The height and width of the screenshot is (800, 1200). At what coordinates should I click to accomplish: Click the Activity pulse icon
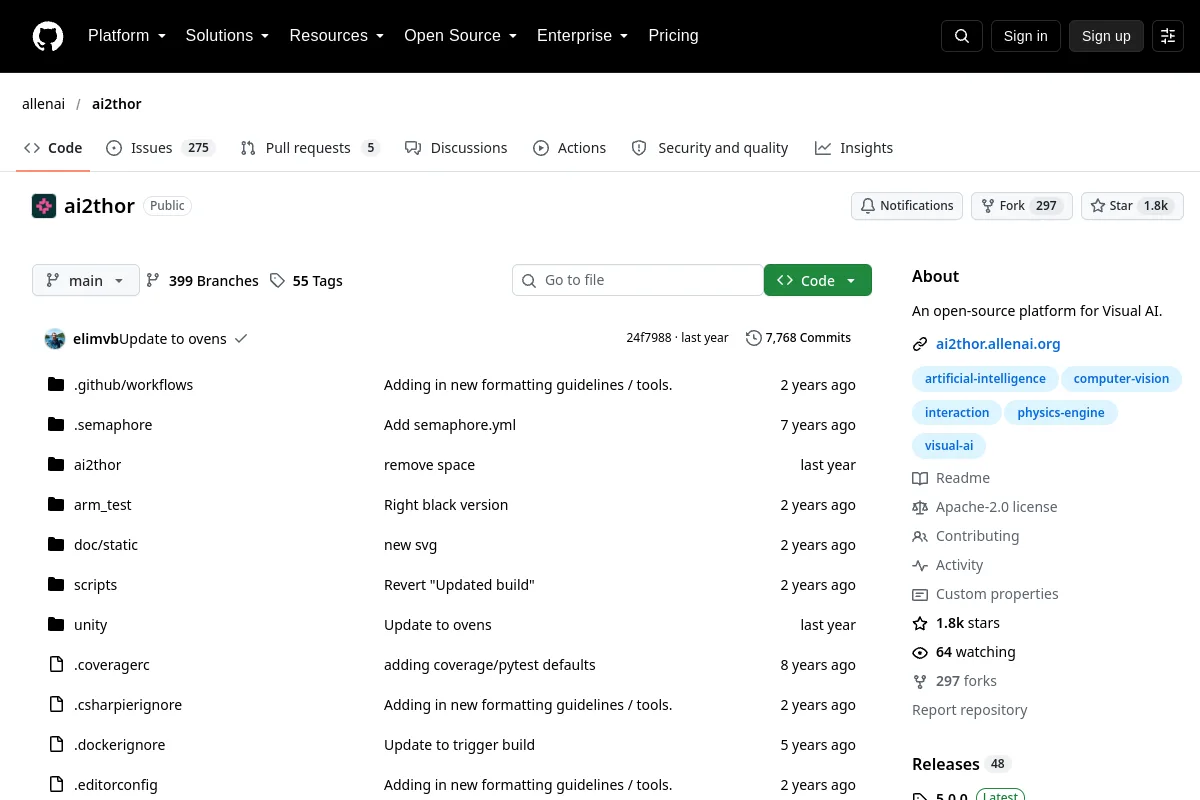point(920,565)
